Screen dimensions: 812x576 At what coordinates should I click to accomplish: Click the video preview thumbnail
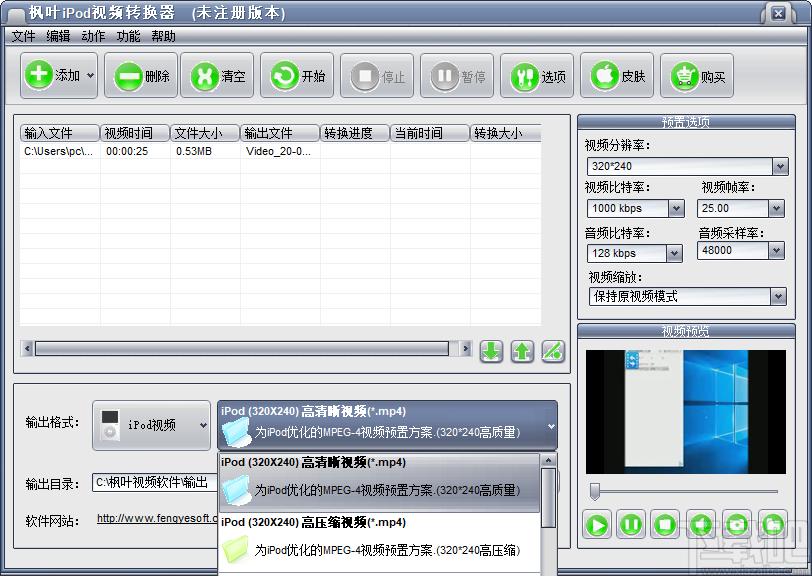[686, 412]
